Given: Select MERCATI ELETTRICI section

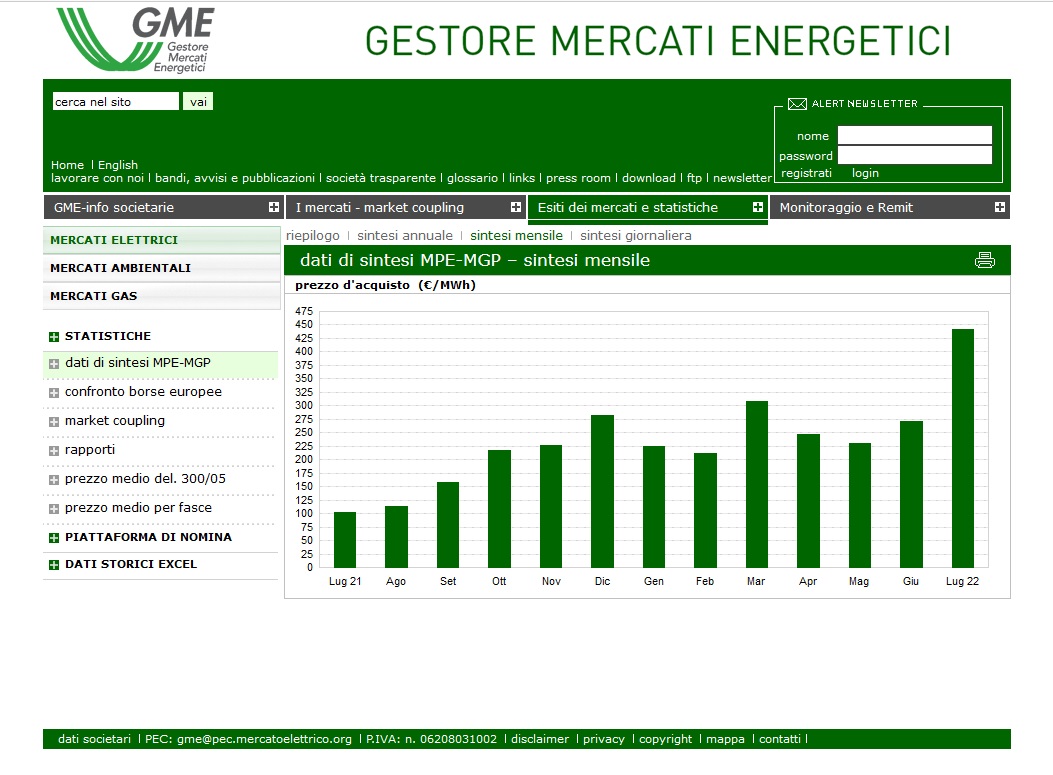Looking at the screenshot, I should [162, 240].
